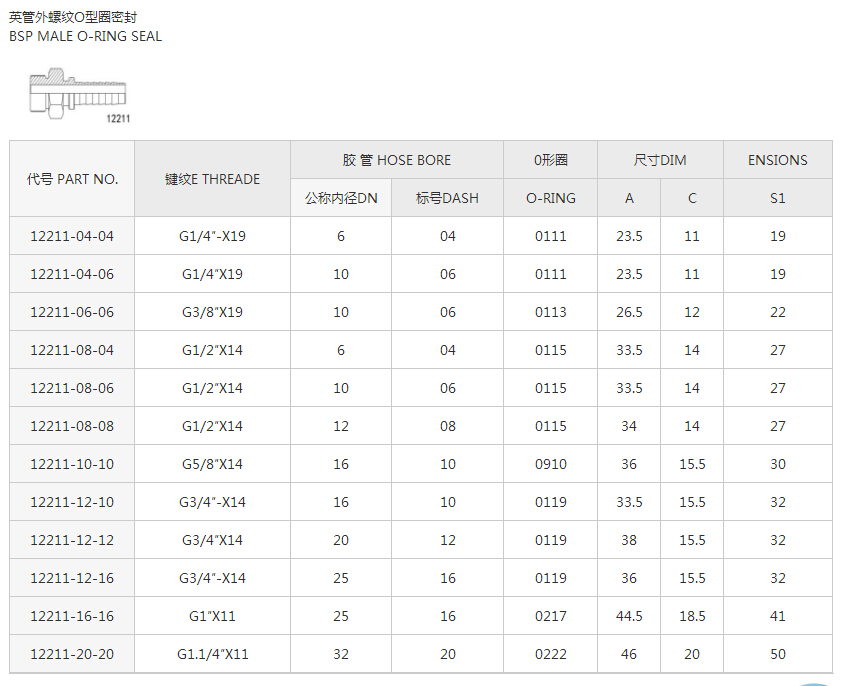Screen dimensions: 854x686
Task: Select the S1 column header
Action: (777, 198)
